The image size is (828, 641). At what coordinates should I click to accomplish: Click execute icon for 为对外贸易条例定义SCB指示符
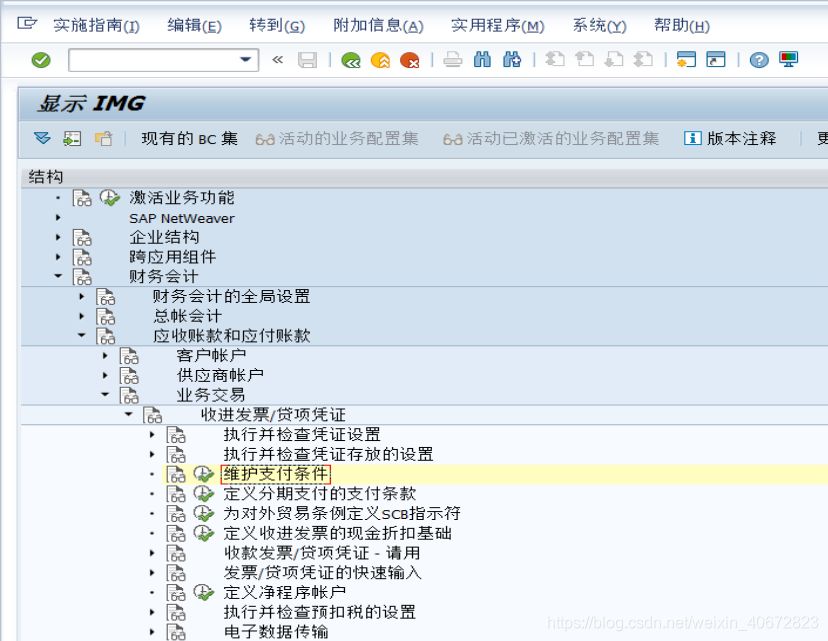pos(203,513)
